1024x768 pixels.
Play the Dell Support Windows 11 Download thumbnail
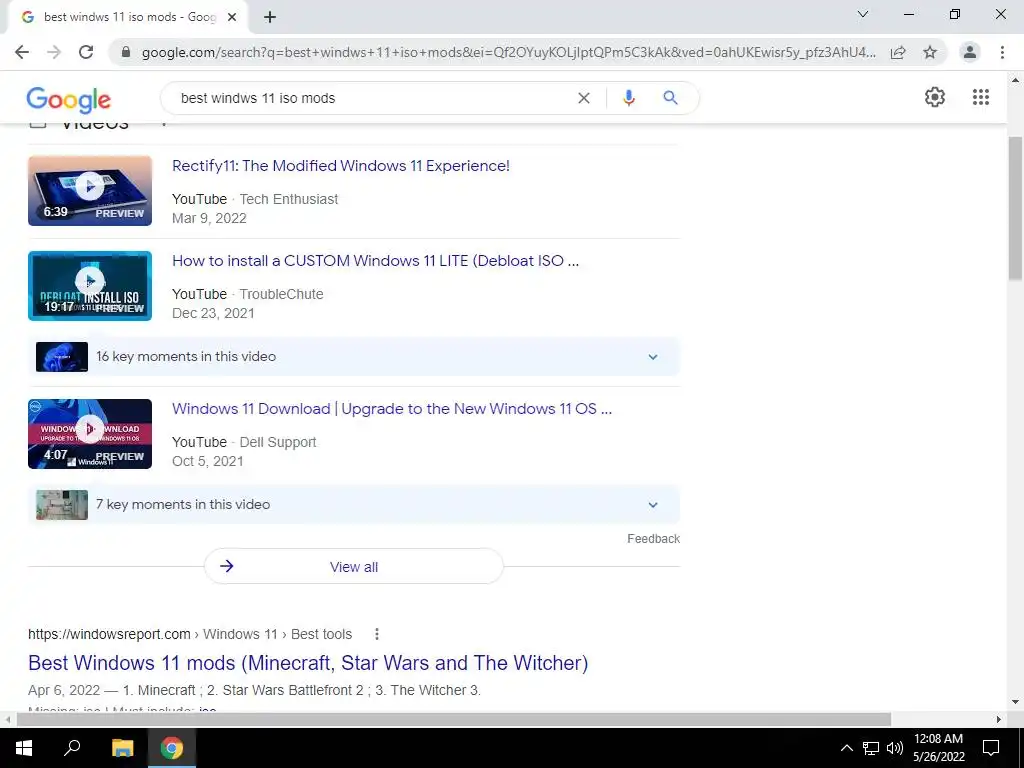(90, 434)
